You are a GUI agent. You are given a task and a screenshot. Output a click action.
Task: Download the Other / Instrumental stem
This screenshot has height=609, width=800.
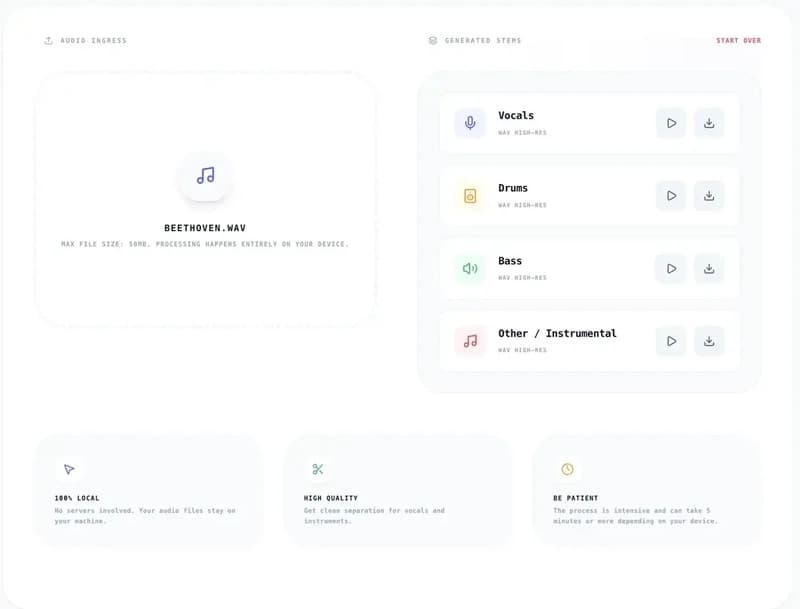click(709, 341)
